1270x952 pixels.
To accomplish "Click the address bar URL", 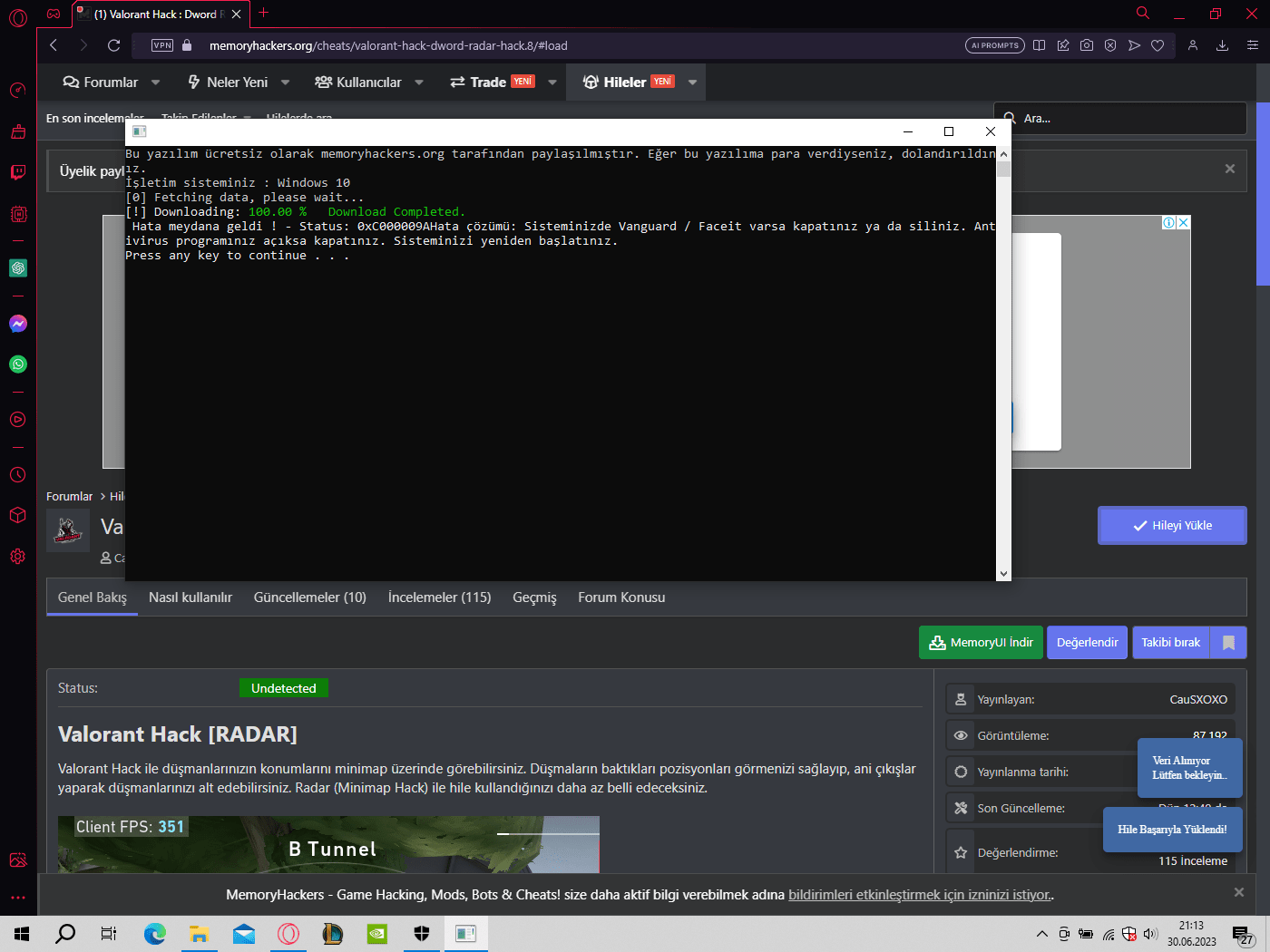I will pyautogui.click(x=388, y=45).
